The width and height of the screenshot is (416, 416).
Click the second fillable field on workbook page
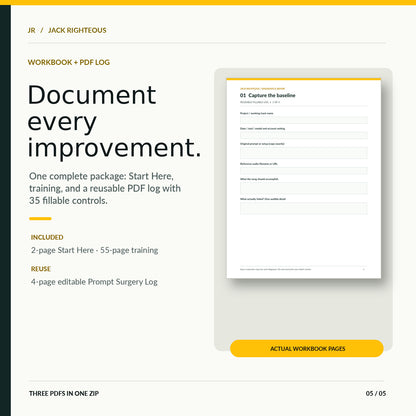click(304, 135)
